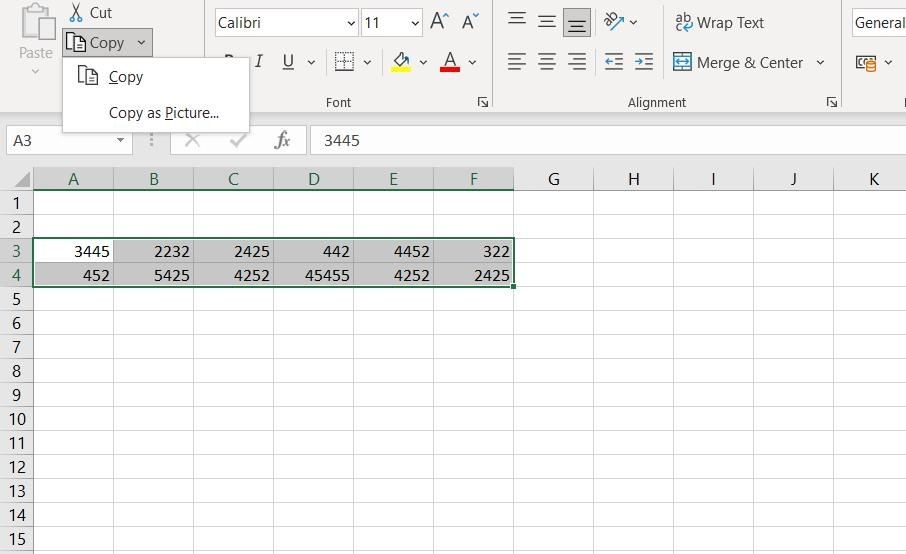The width and height of the screenshot is (906, 554).
Task: Open Orientation dropdown arrow
Action: (x=633, y=23)
